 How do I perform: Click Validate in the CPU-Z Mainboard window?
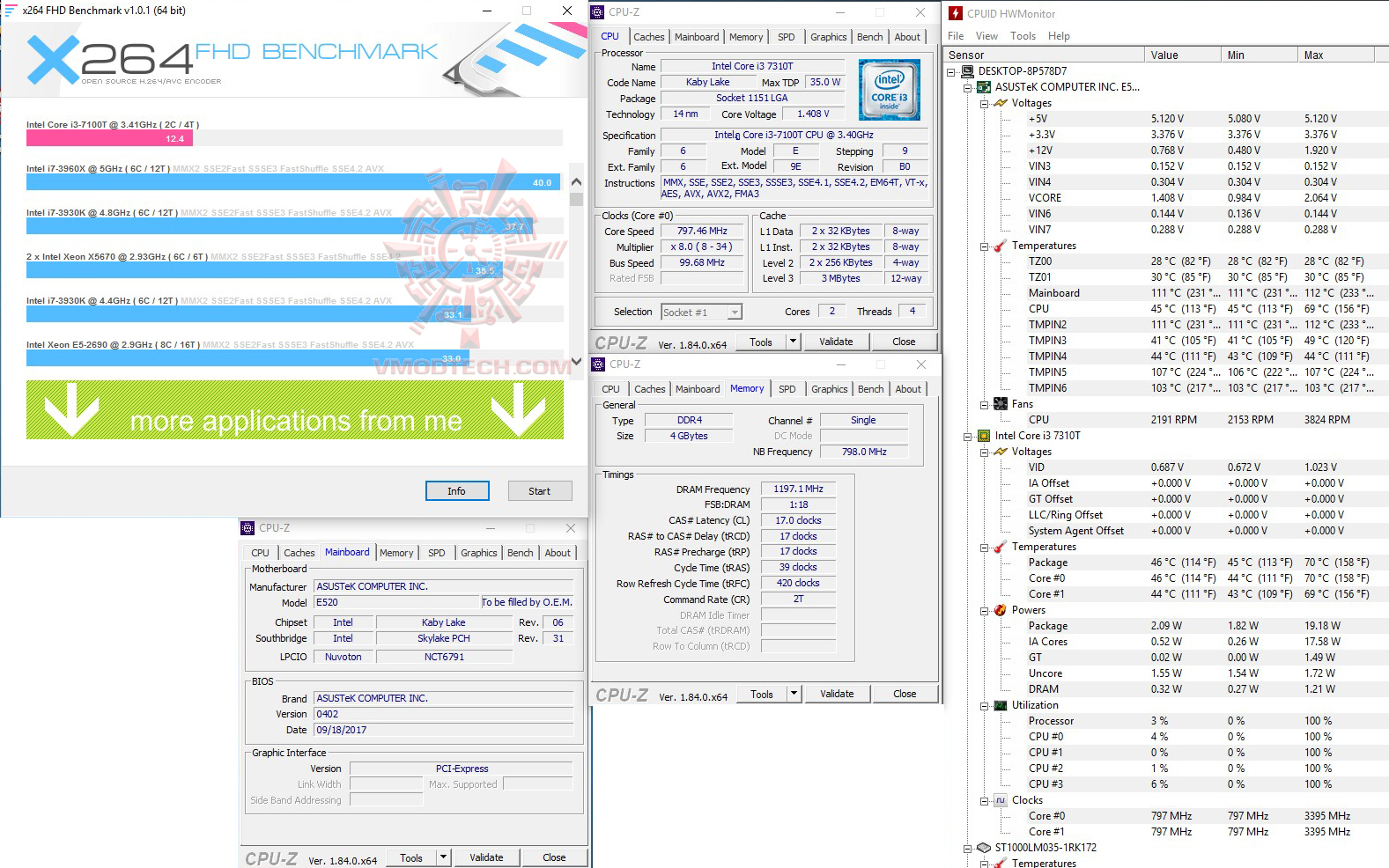tap(486, 857)
